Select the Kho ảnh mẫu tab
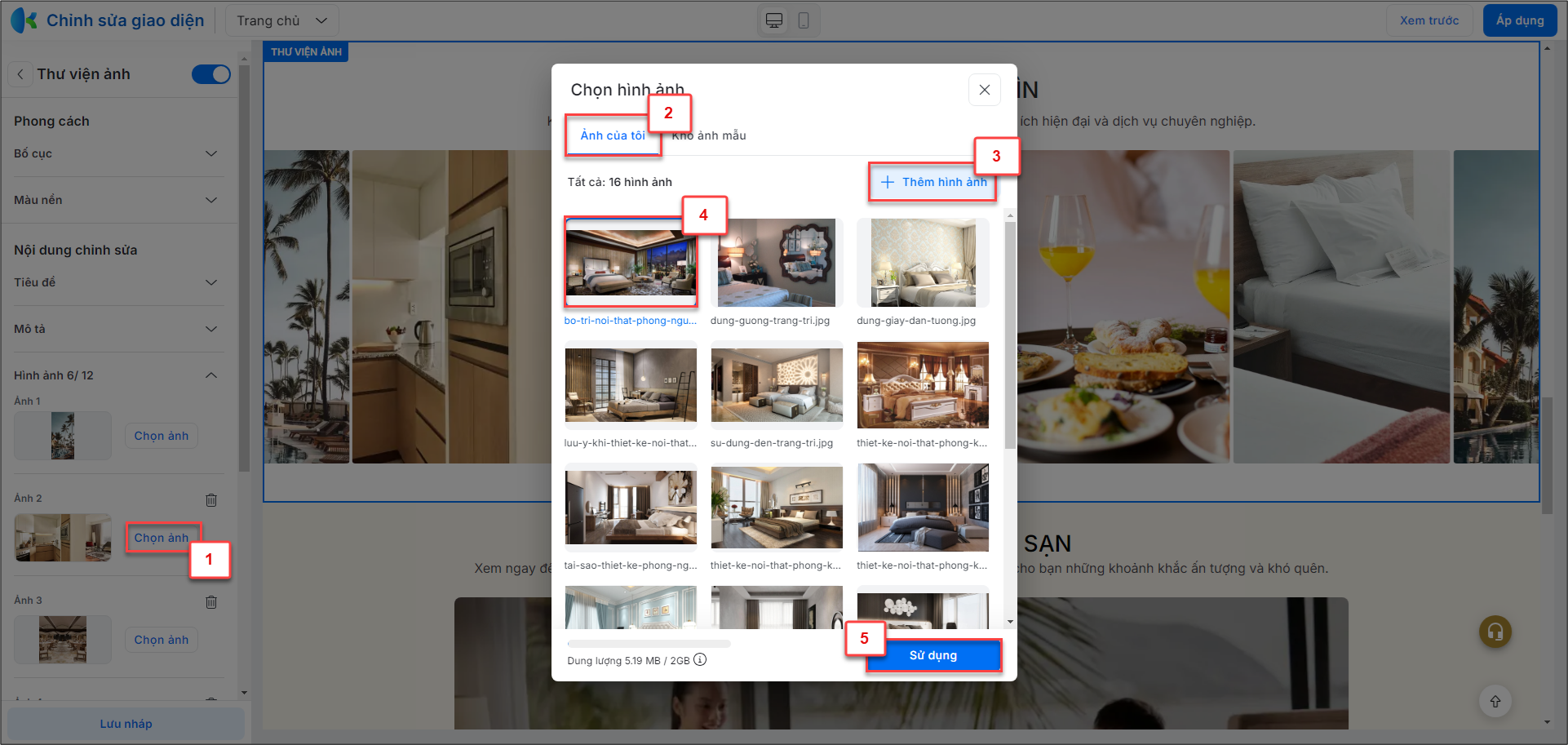The width and height of the screenshot is (1568, 745). tap(709, 135)
